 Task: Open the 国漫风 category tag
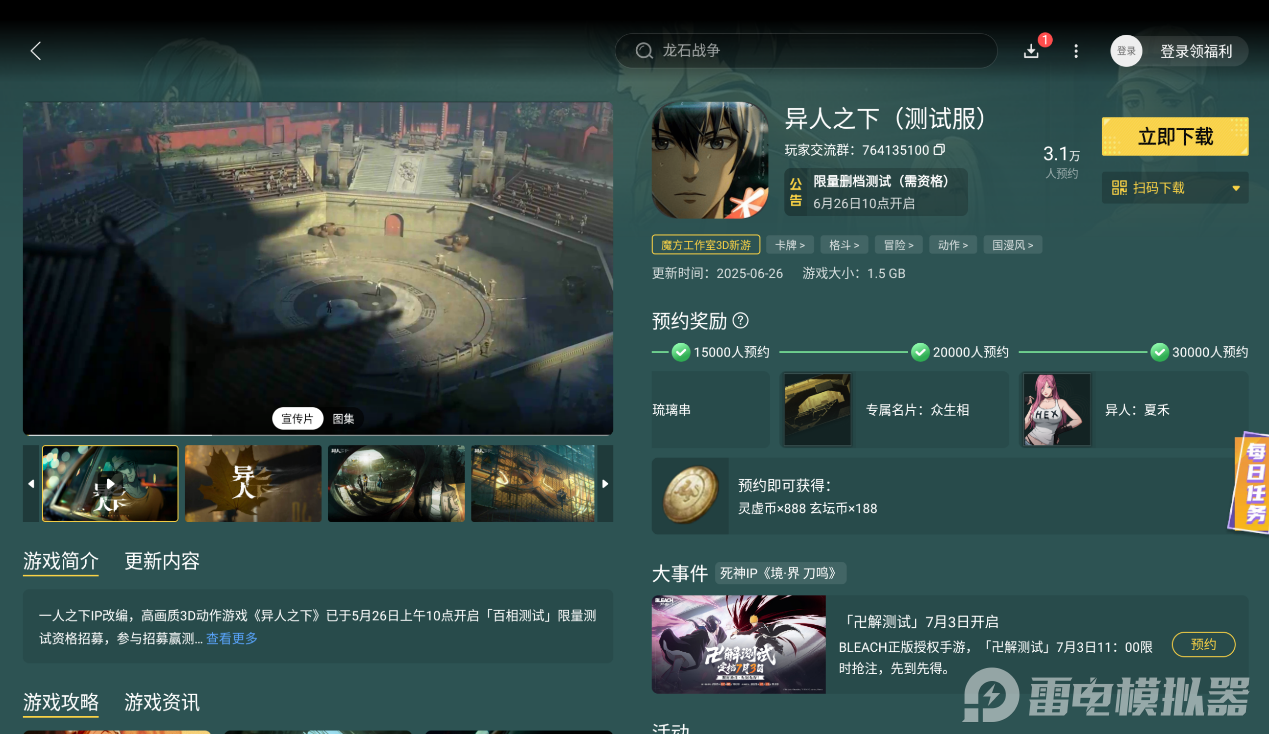[x=1012, y=245]
